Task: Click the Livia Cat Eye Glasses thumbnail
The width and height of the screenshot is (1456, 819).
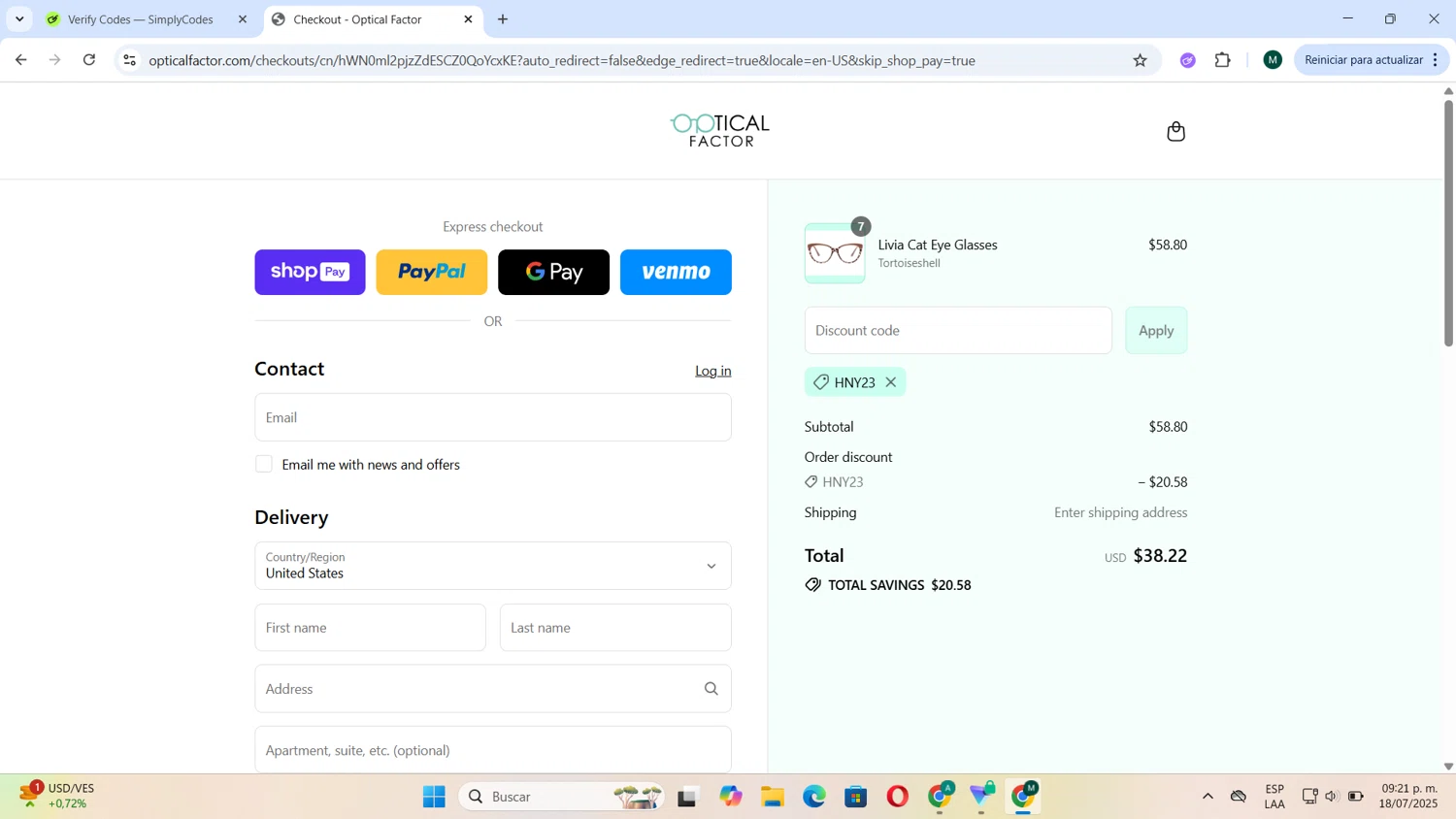Action: pos(835,253)
